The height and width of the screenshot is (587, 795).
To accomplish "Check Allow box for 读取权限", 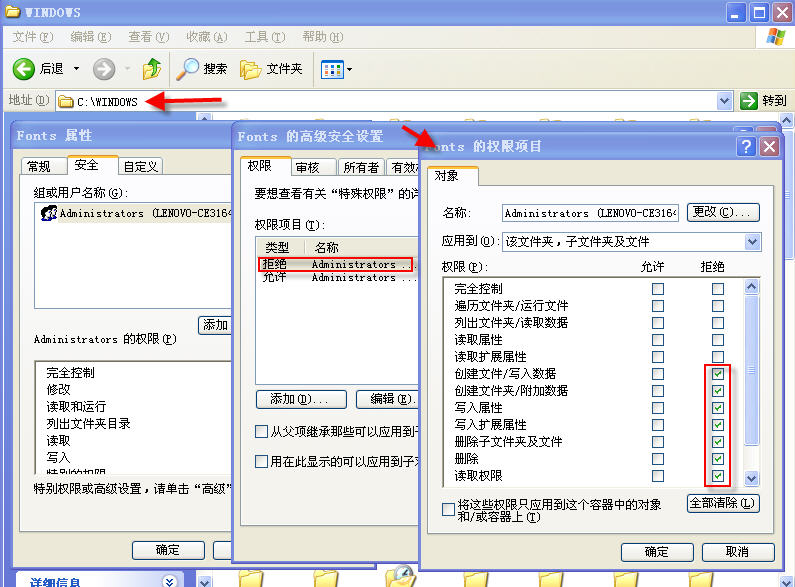I will [658, 476].
